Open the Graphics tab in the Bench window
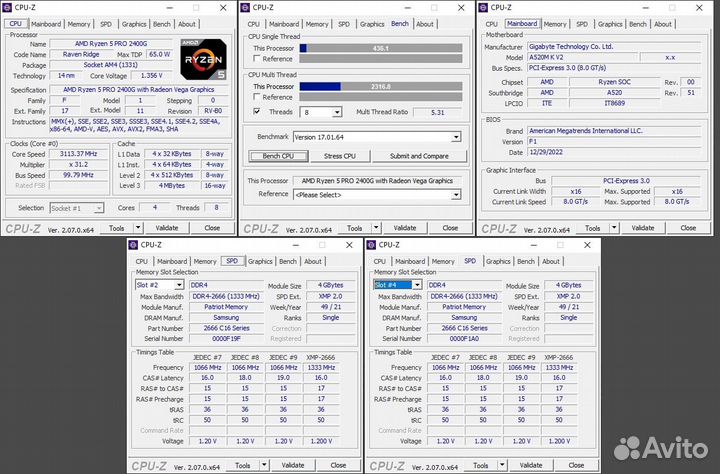 point(372,24)
